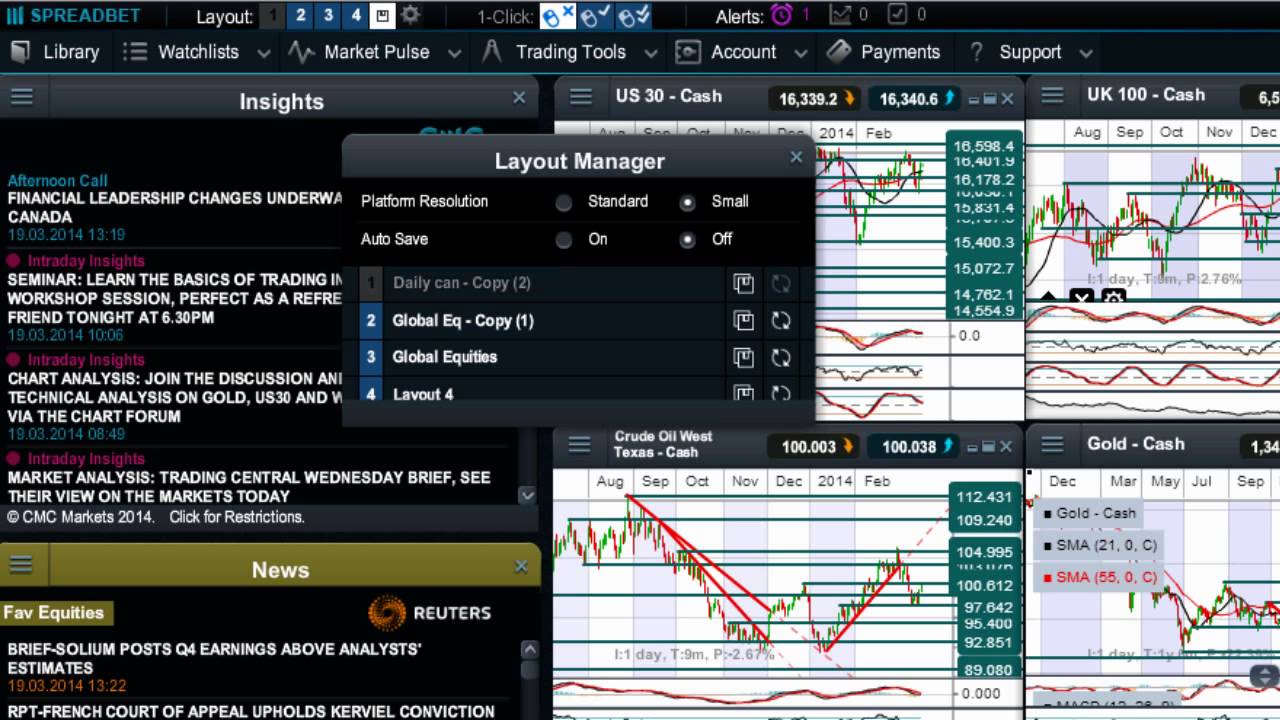Switch to layout 4 in top bar

356,16
